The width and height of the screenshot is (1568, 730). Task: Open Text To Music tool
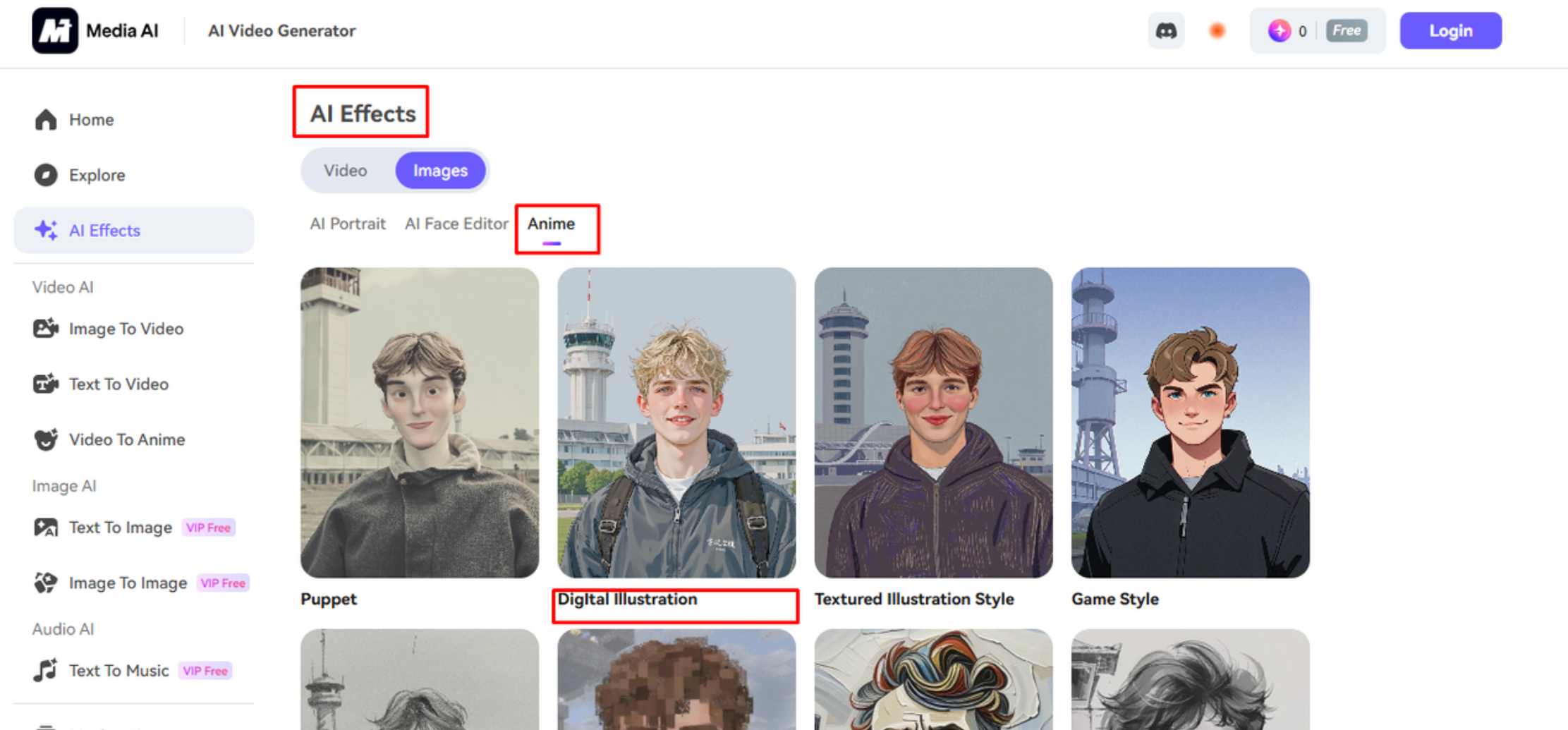[118, 671]
